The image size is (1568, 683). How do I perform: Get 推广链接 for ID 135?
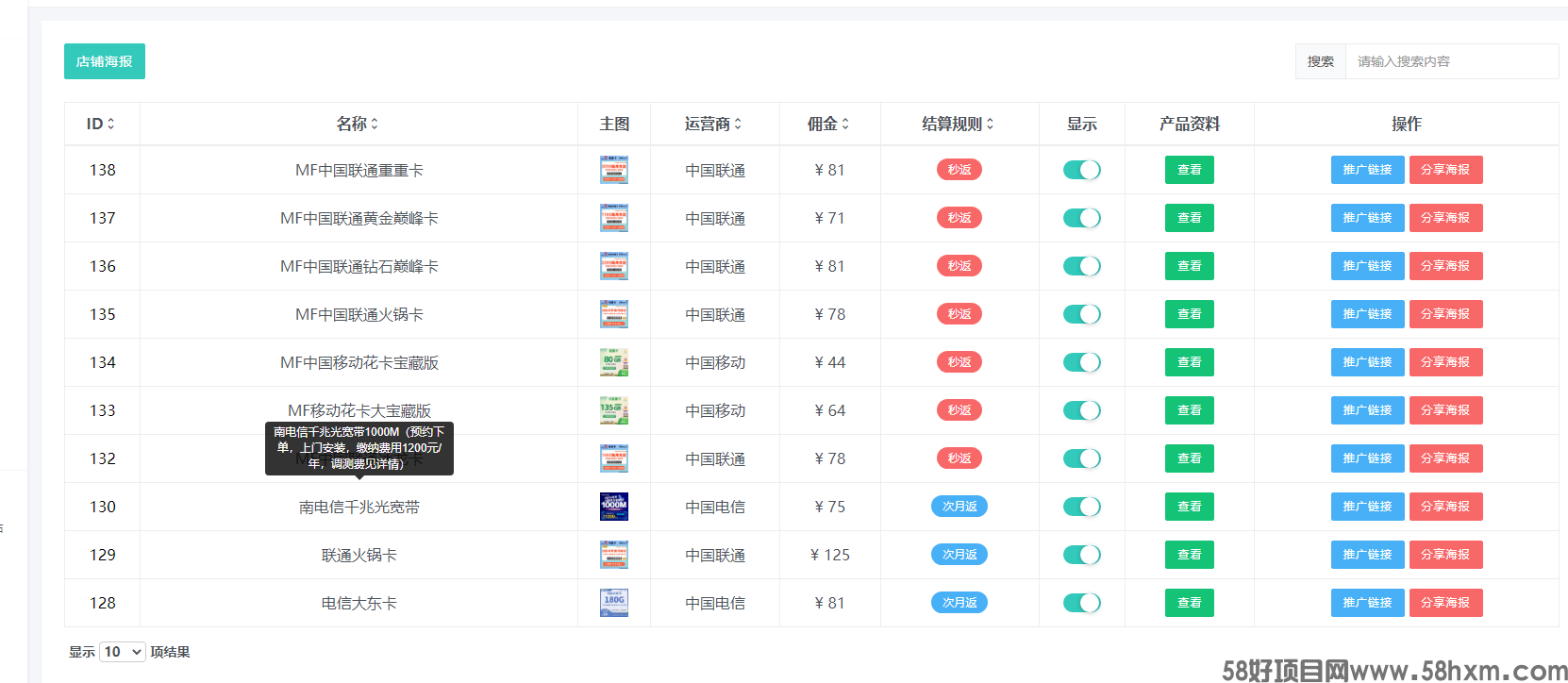[1368, 314]
